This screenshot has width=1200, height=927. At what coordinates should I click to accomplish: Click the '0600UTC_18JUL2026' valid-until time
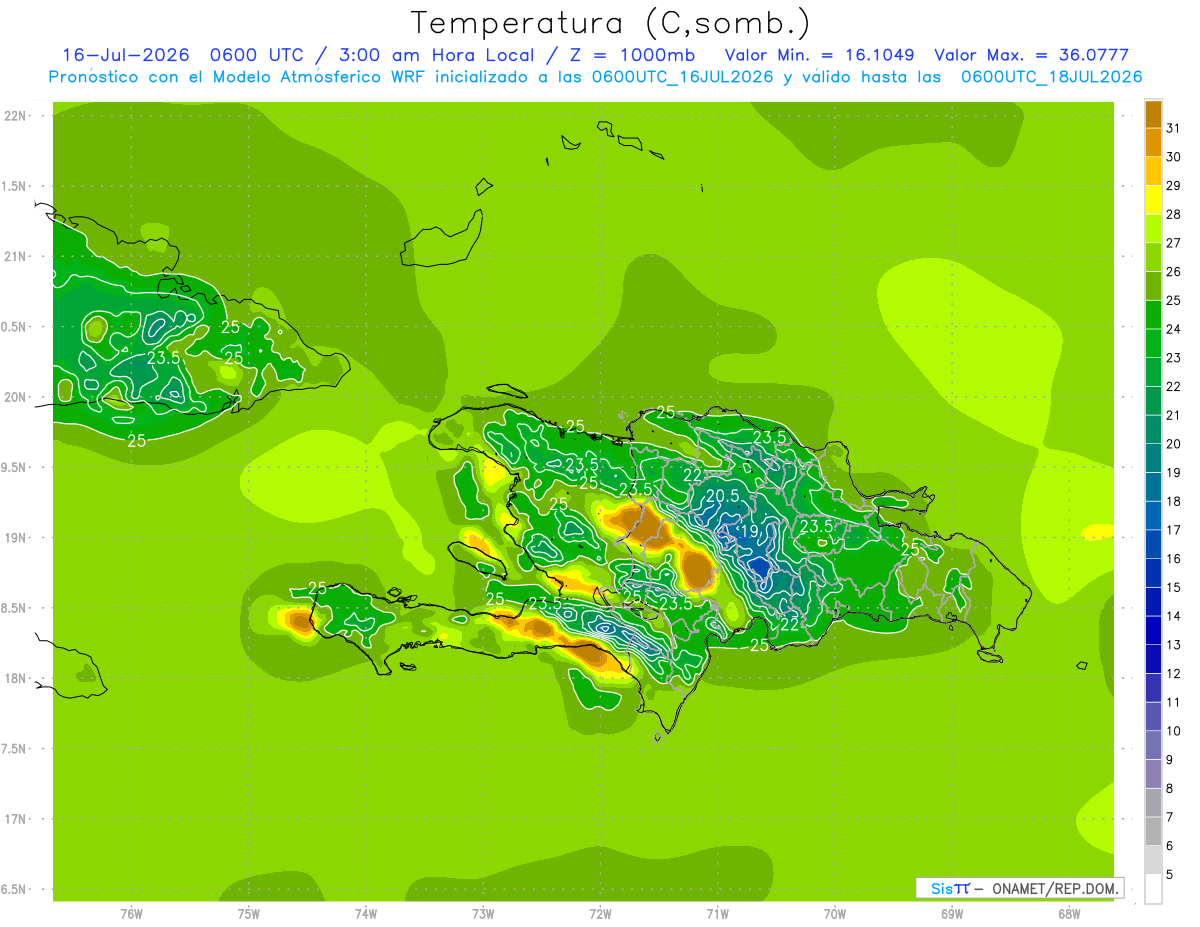click(x=1052, y=77)
